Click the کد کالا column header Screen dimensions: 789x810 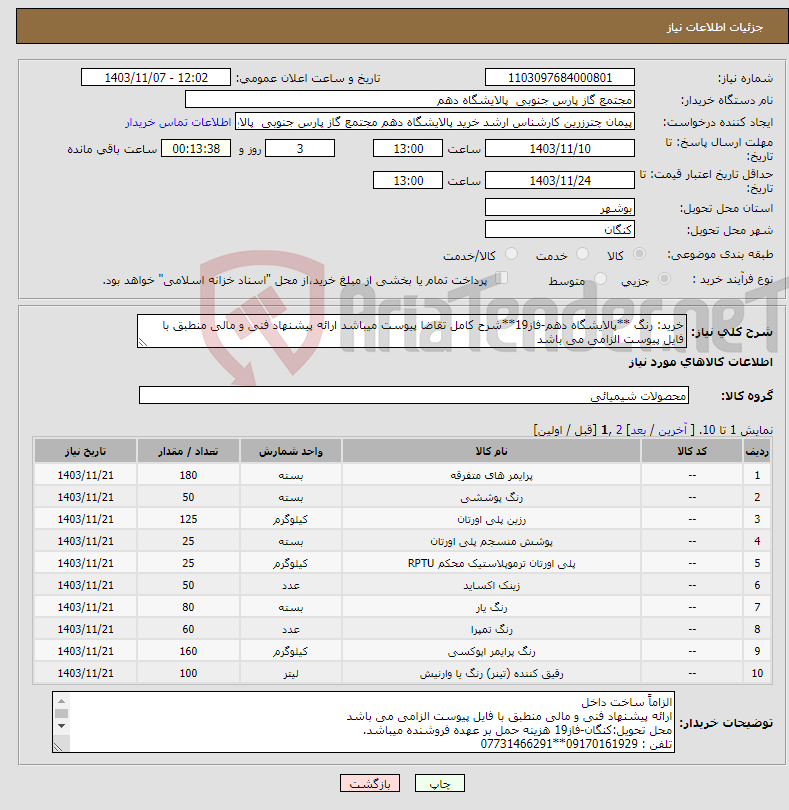[x=692, y=451]
